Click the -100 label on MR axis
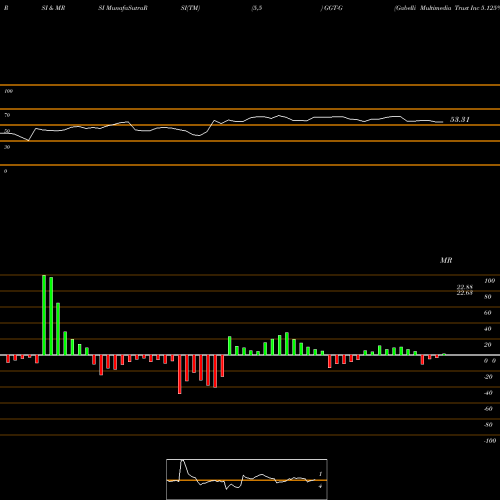500x500 pixels. click(x=490, y=441)
